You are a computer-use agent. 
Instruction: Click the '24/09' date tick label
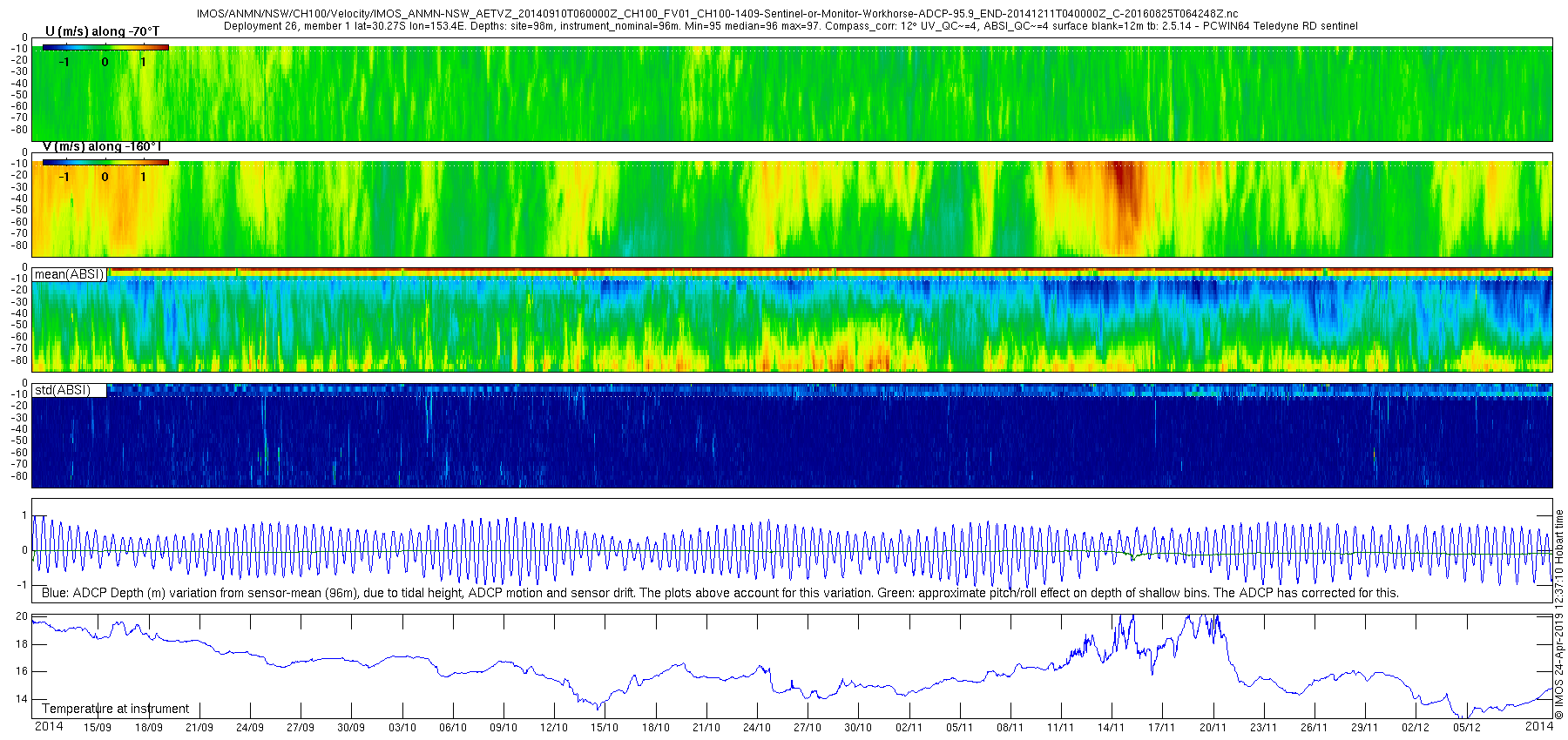[x=249, y=728]
